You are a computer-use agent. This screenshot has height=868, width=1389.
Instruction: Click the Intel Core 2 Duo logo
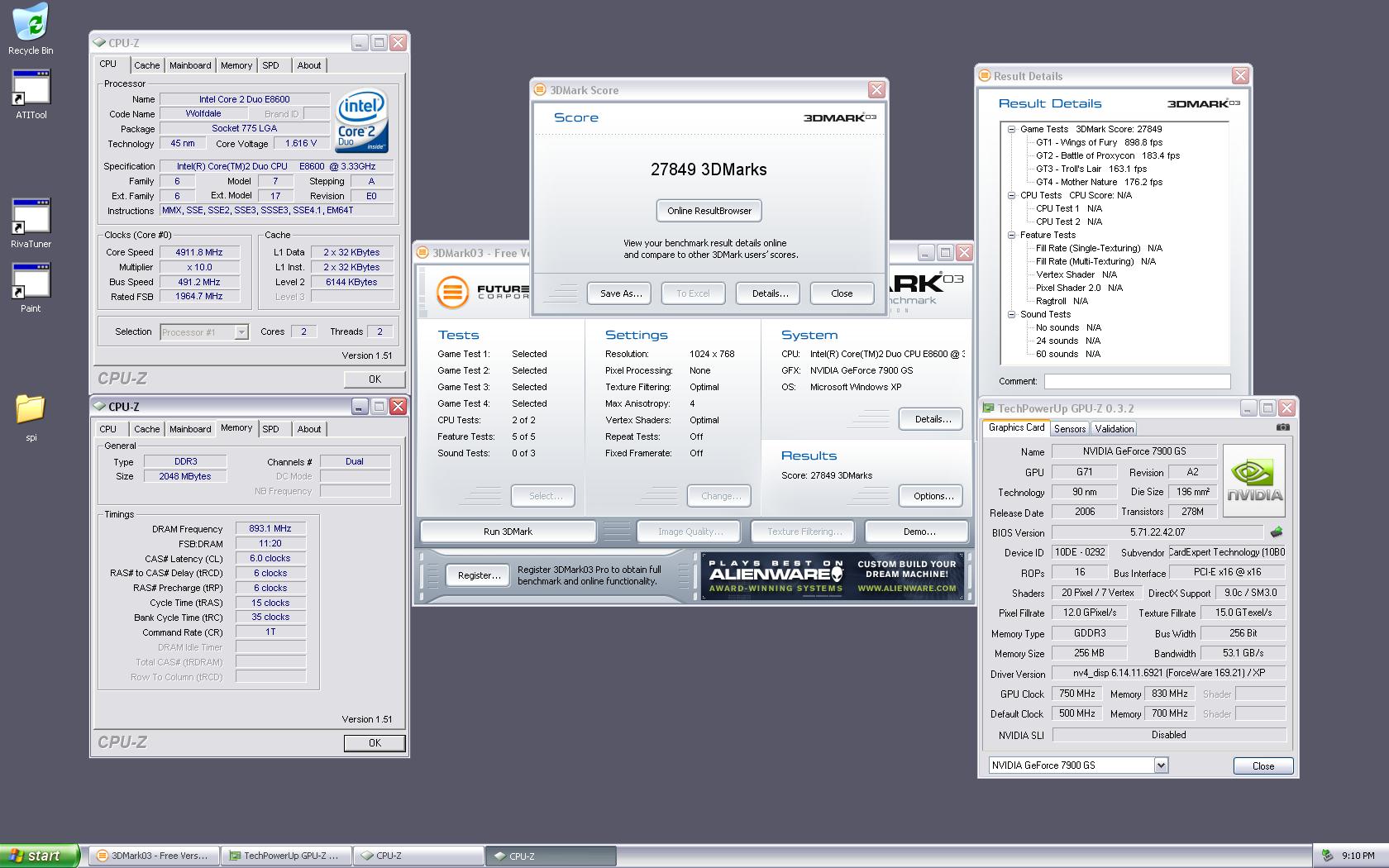pos(361,120)
